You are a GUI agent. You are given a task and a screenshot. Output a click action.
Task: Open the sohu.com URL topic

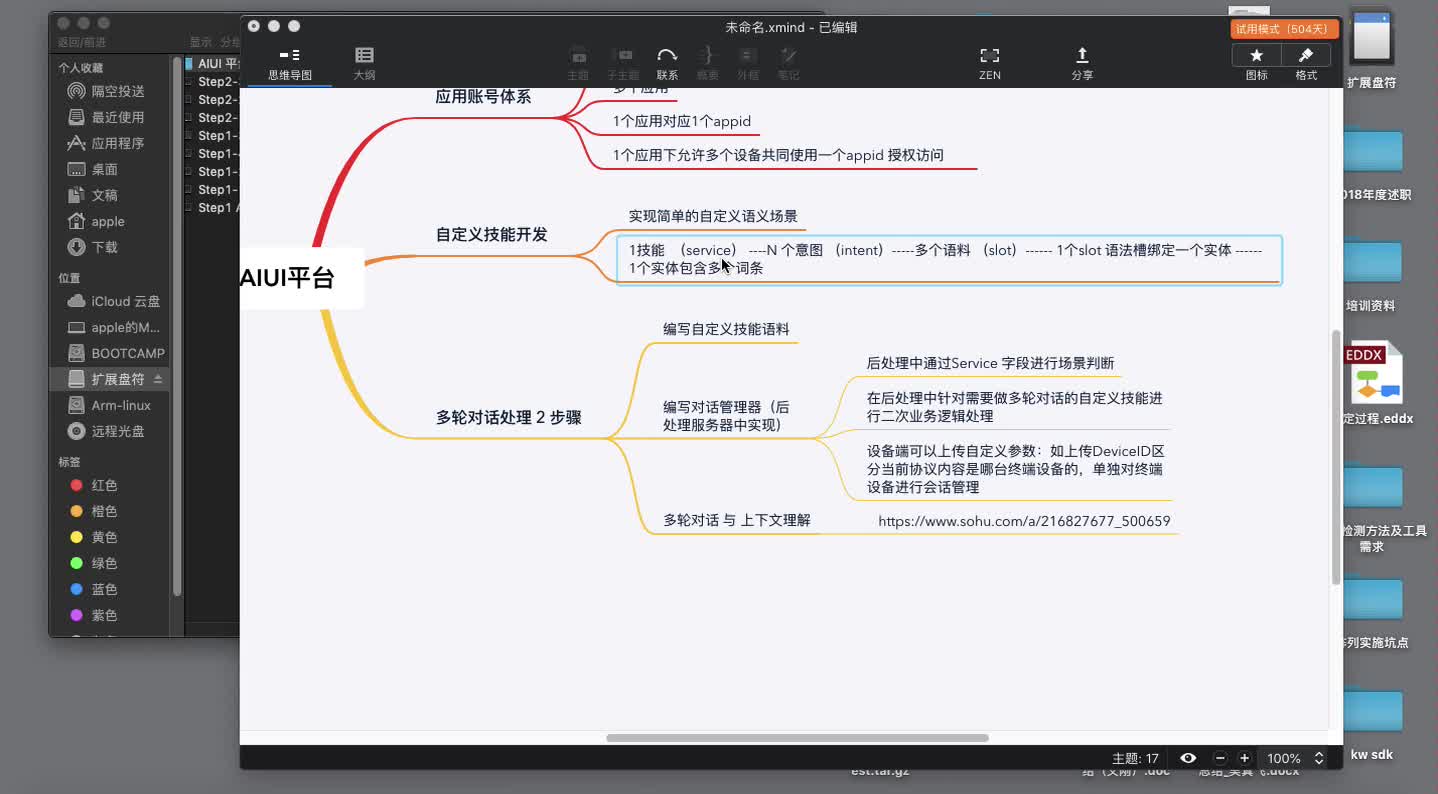1024,521
